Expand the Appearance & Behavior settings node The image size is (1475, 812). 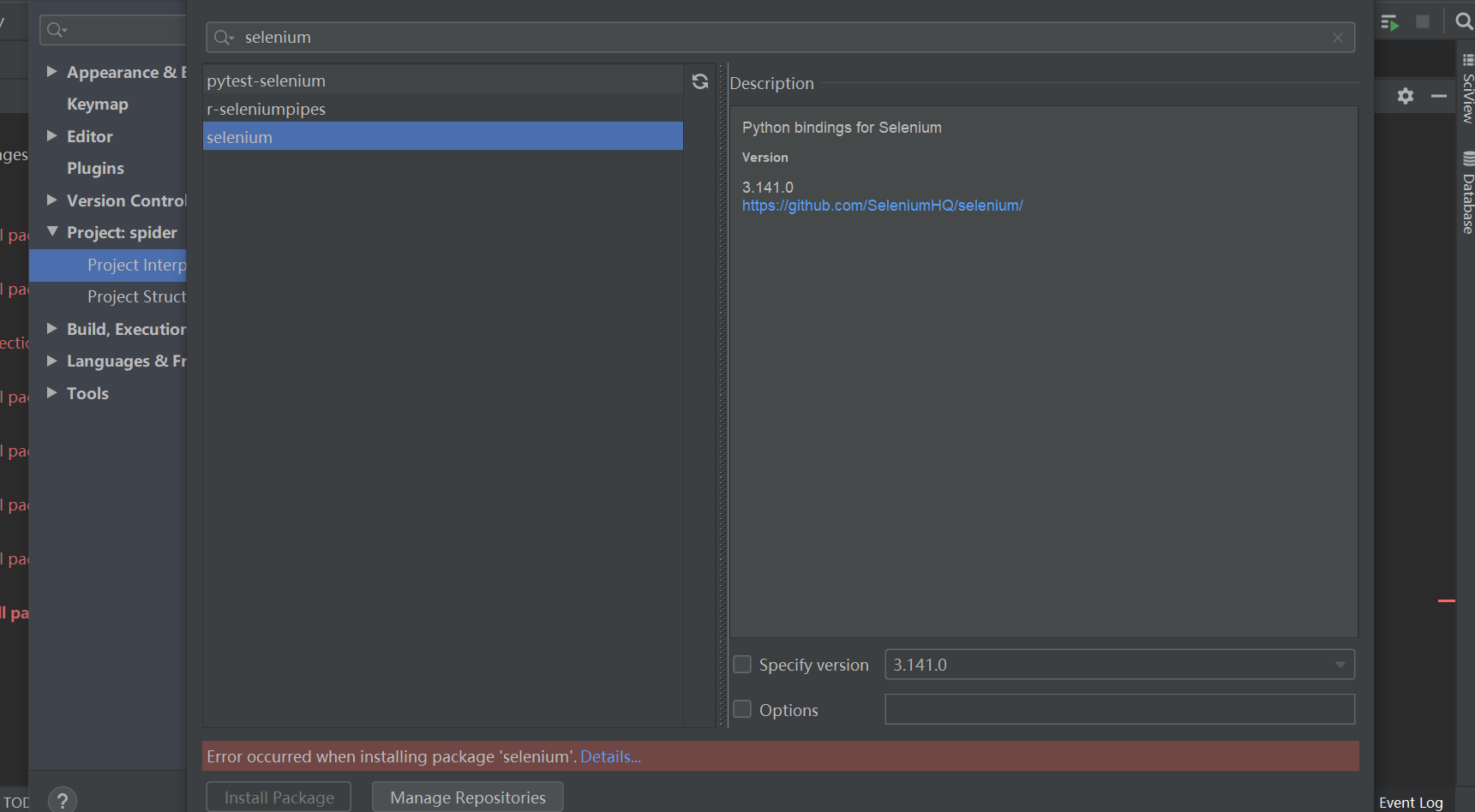pyautogui.click(x=51, y=72)
